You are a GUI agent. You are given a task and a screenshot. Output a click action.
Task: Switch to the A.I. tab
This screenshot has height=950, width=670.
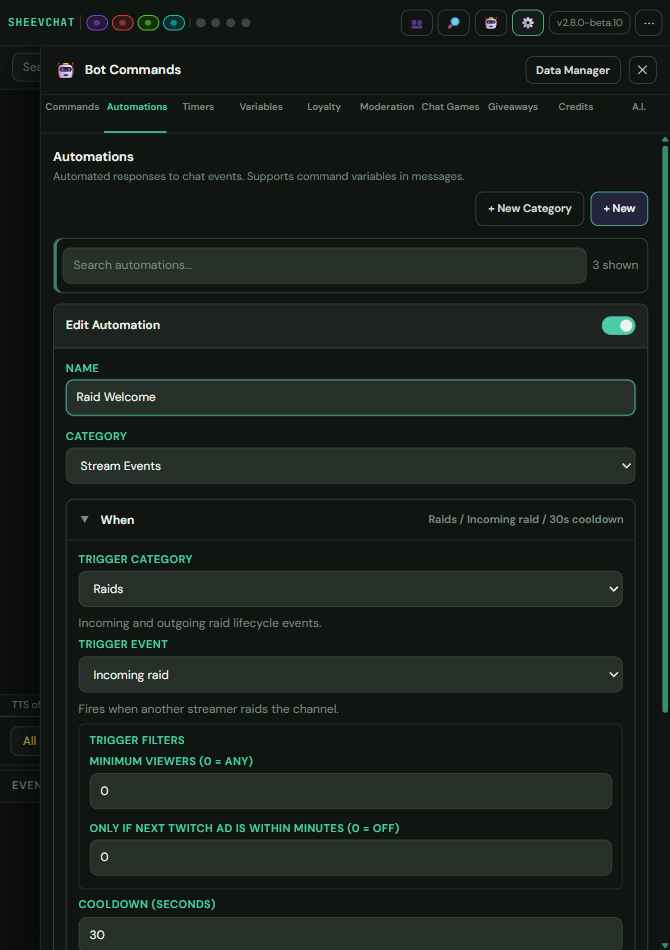pyautogui.click(x=638, y=107)
